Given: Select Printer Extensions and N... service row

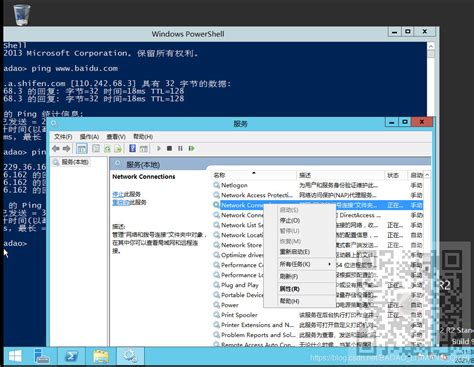Looking at the screenshot, I should tap(317, 325).
